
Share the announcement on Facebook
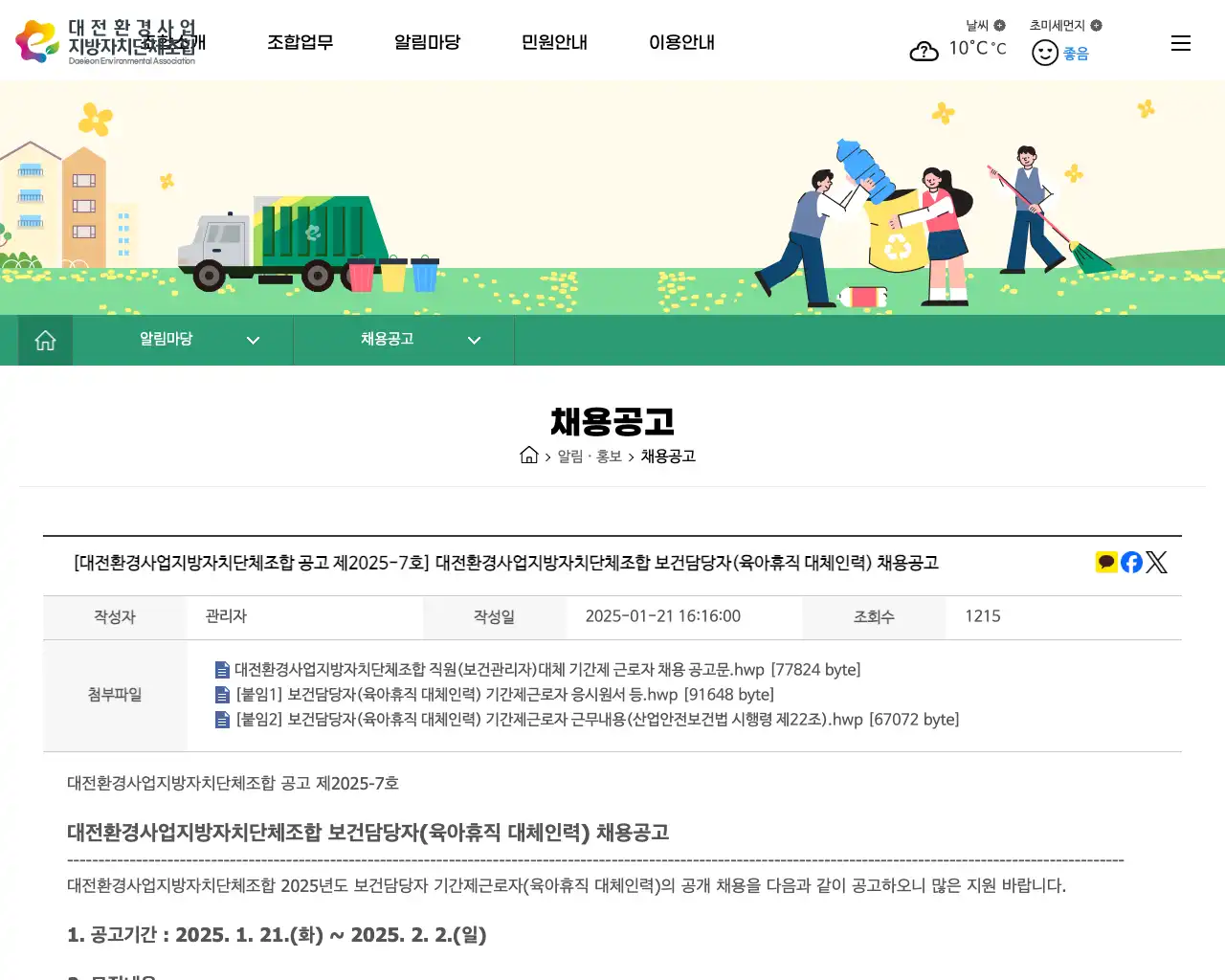(1131, 562)
